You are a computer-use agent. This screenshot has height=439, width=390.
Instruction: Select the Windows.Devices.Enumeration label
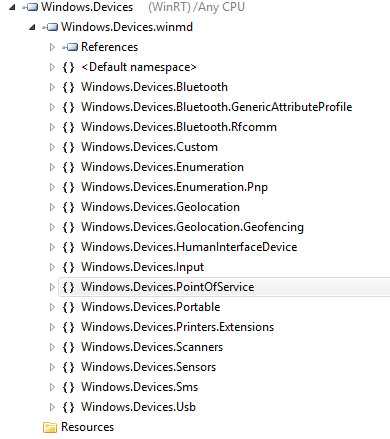click(x=163, y=167)
